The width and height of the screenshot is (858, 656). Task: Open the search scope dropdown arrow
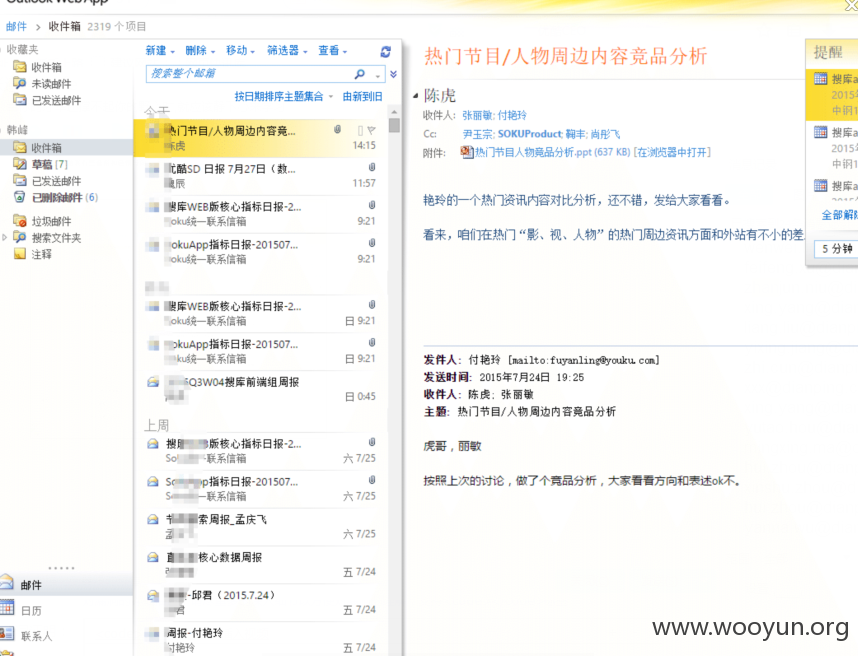[378, 75]
